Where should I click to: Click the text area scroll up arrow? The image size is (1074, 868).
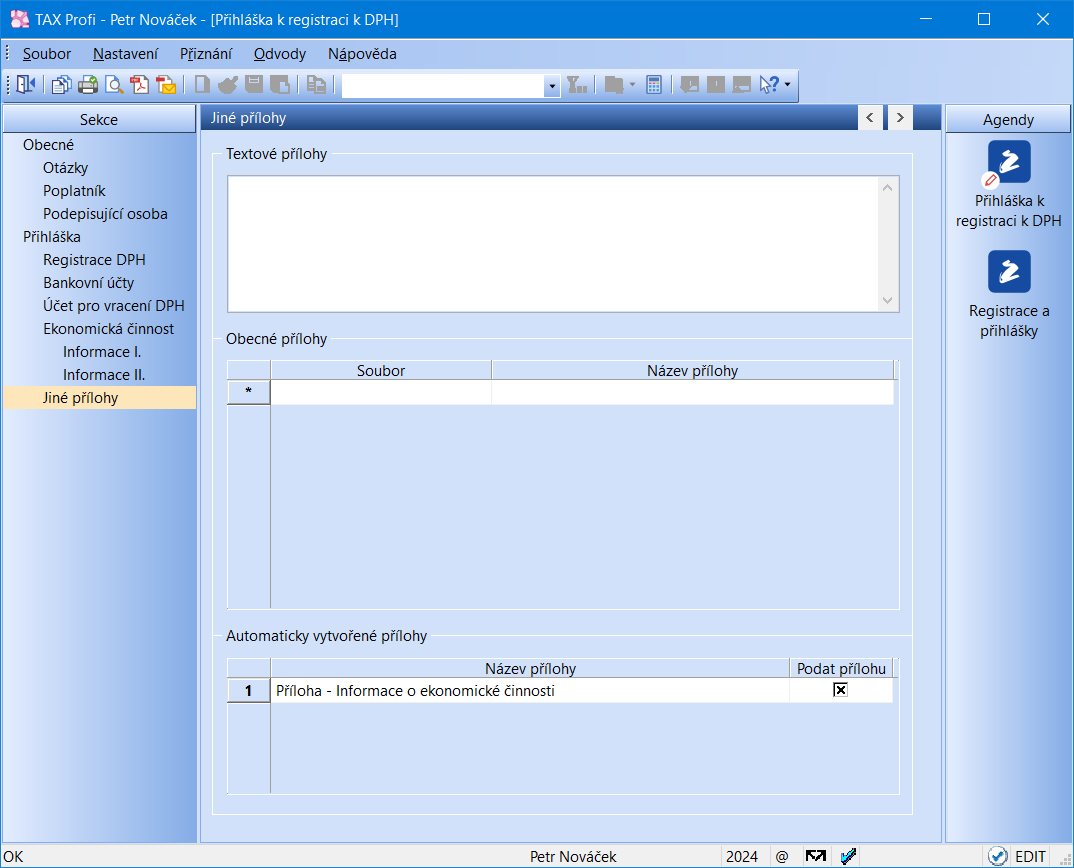tap(888, 188)
